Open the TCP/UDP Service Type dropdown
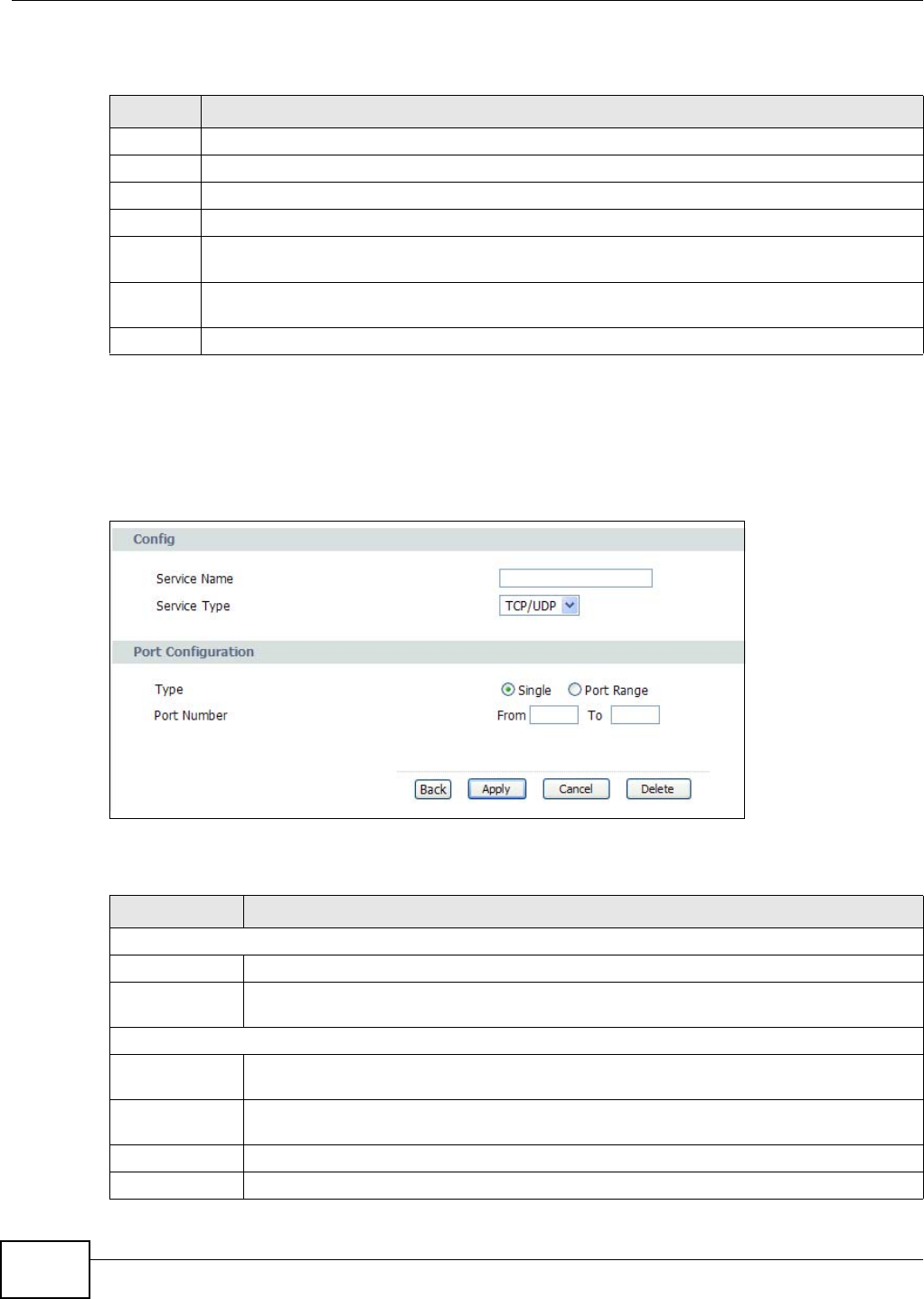The image size is (924, 1299). pos(539,606)
